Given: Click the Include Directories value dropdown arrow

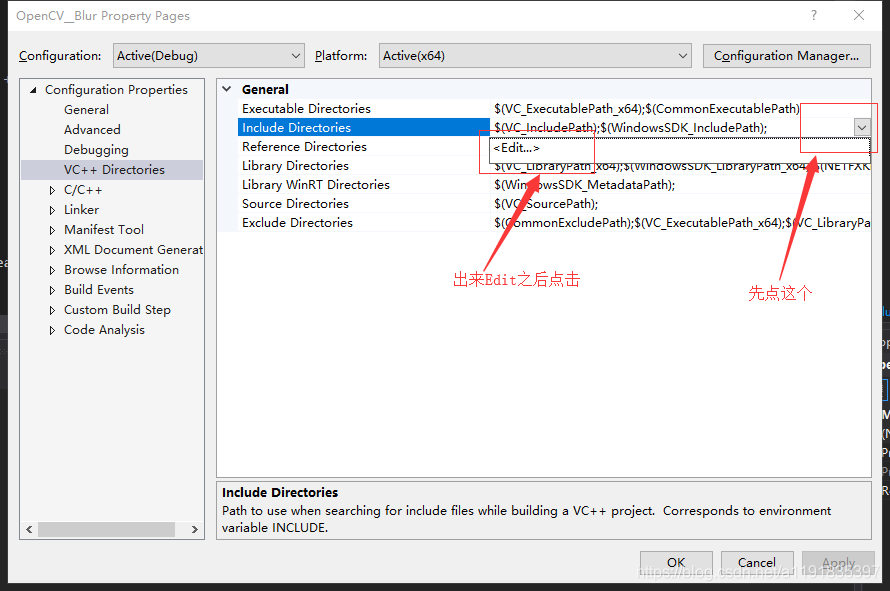Looking at the screenshot, I should (x=862, y=127).
